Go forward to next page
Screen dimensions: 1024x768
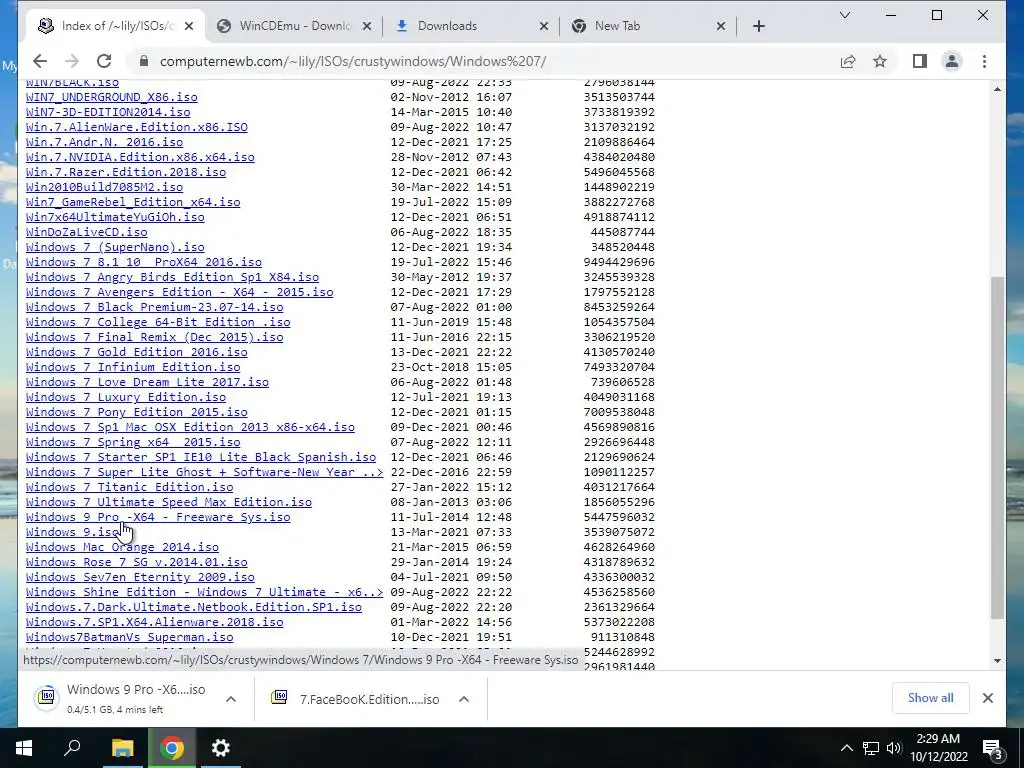pyautogui.click(x=72, y=61)
